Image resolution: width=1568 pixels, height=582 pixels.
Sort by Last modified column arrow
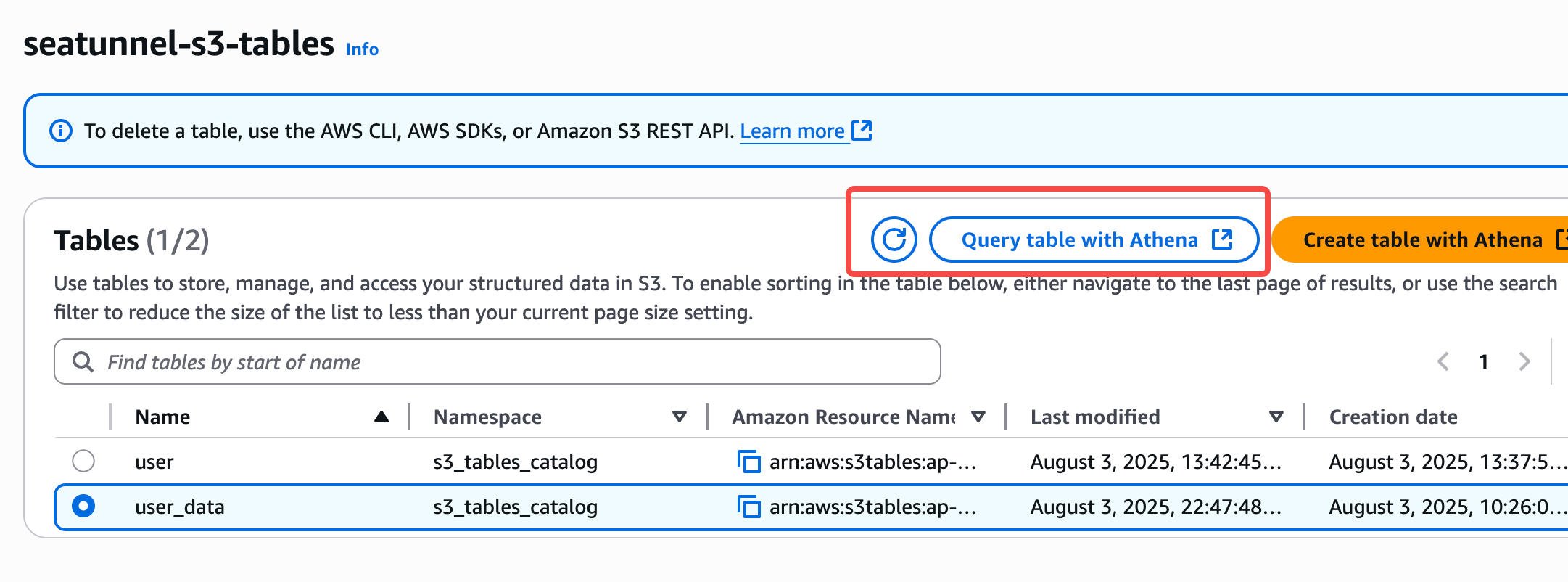(x=1276, y=417)
